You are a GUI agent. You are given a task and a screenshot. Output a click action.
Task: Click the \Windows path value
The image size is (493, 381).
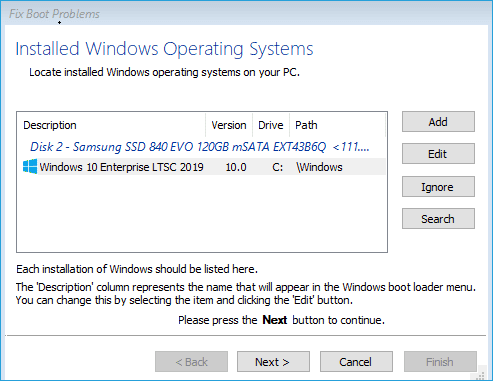(319, 167)
